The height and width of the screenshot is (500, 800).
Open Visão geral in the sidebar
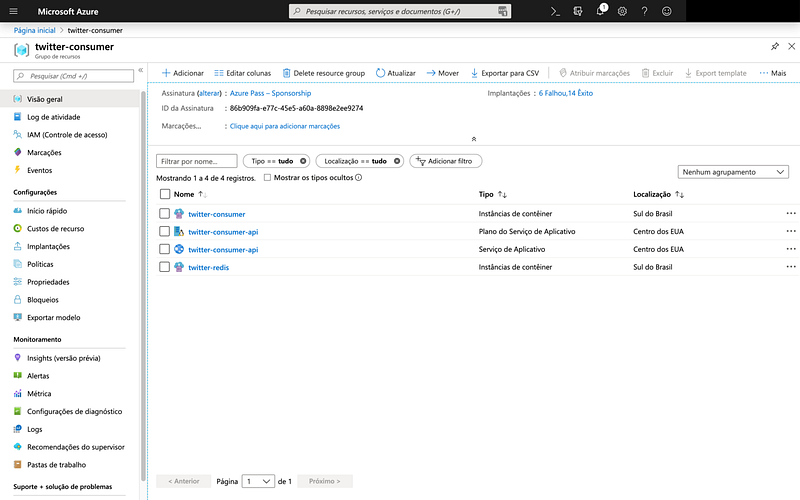click(x=69, y=99)
